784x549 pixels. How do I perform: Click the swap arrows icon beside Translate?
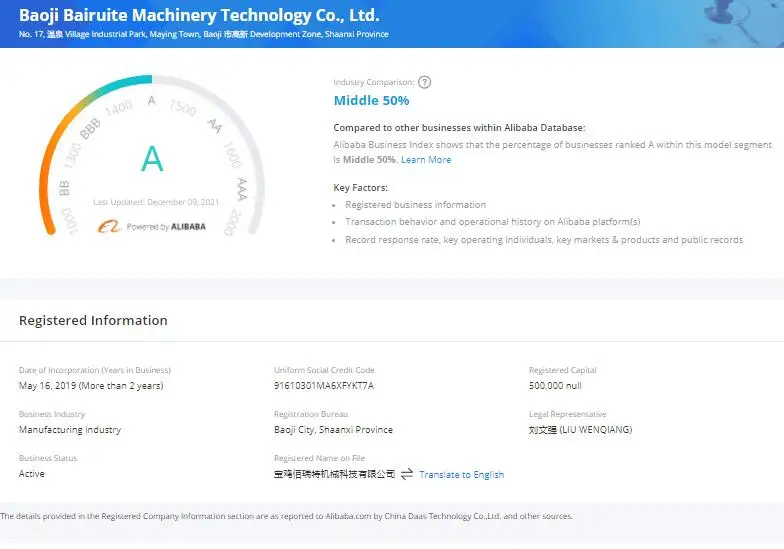click(x=407, y=474)
